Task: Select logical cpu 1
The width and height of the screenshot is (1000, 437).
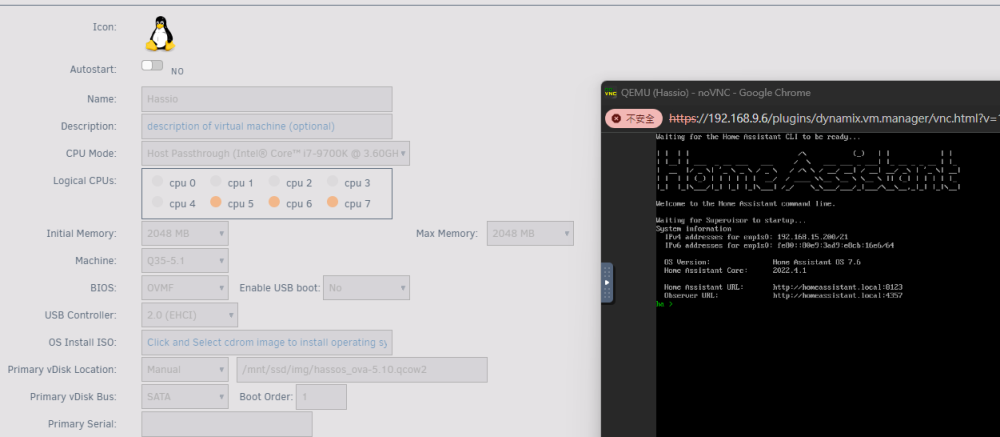Action: [x=216, y=181]
